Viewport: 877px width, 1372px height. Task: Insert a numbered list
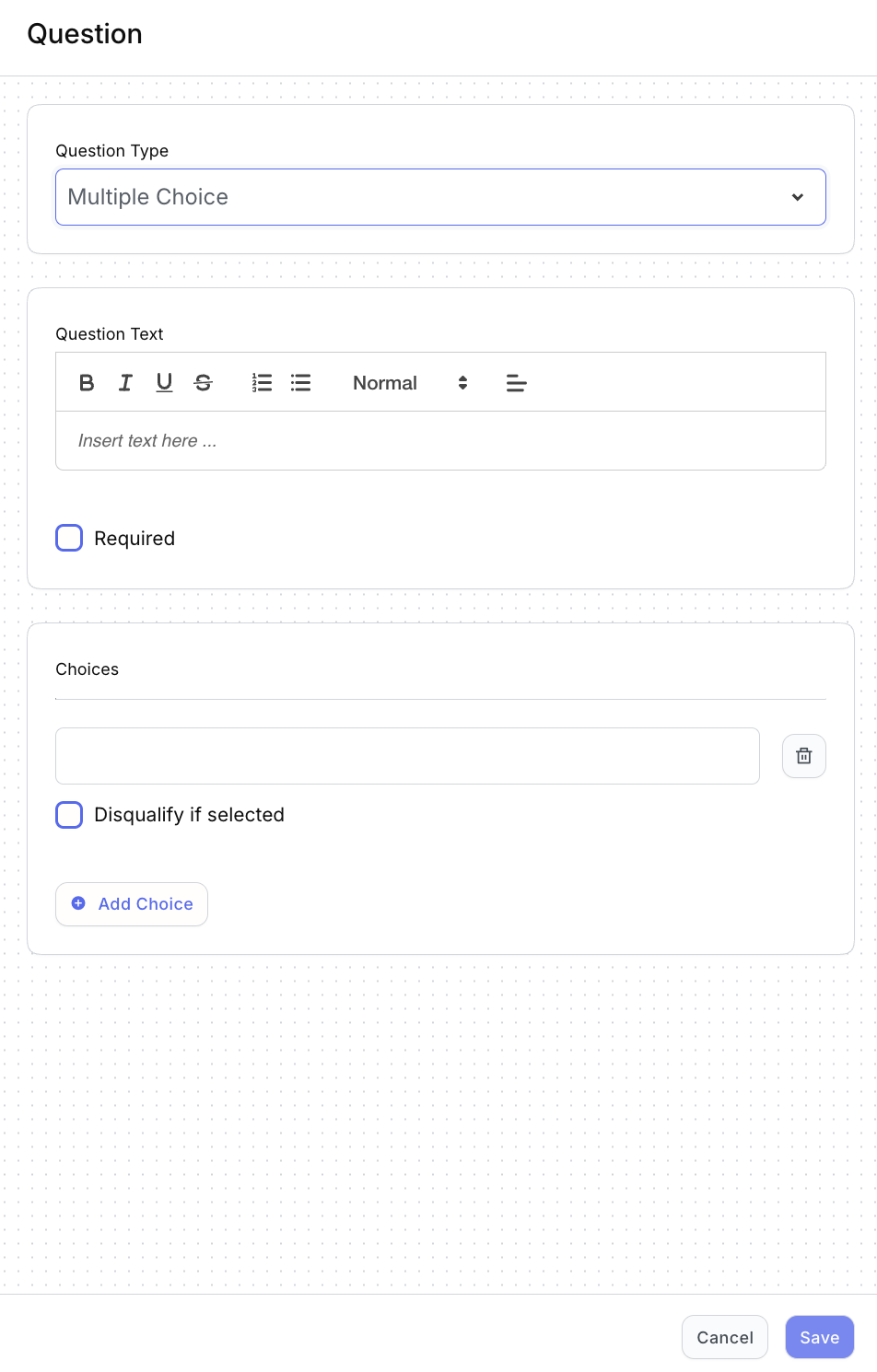262,383
